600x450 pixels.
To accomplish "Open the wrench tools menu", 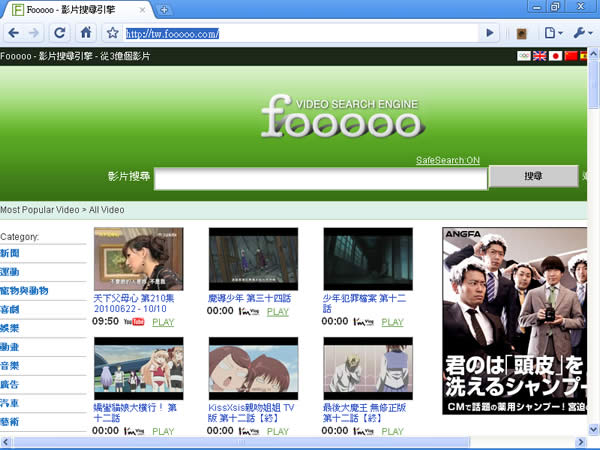I will 583,33.
